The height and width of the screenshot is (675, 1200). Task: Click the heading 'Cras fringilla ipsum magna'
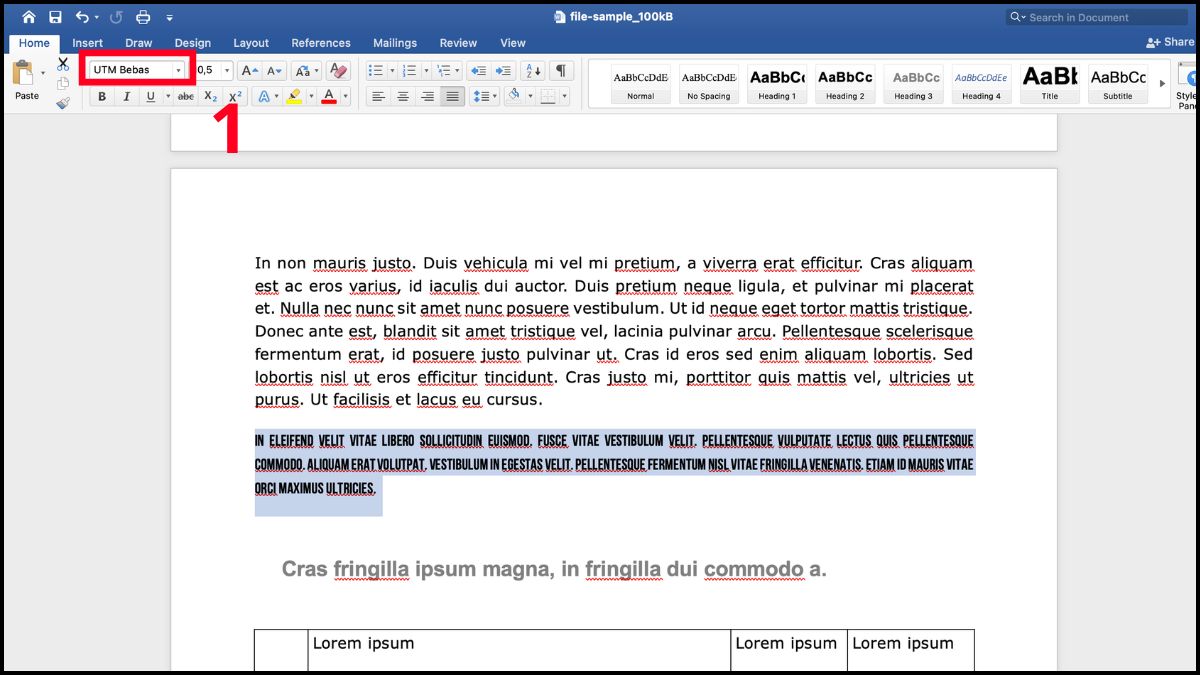click(x=416, y=570)
